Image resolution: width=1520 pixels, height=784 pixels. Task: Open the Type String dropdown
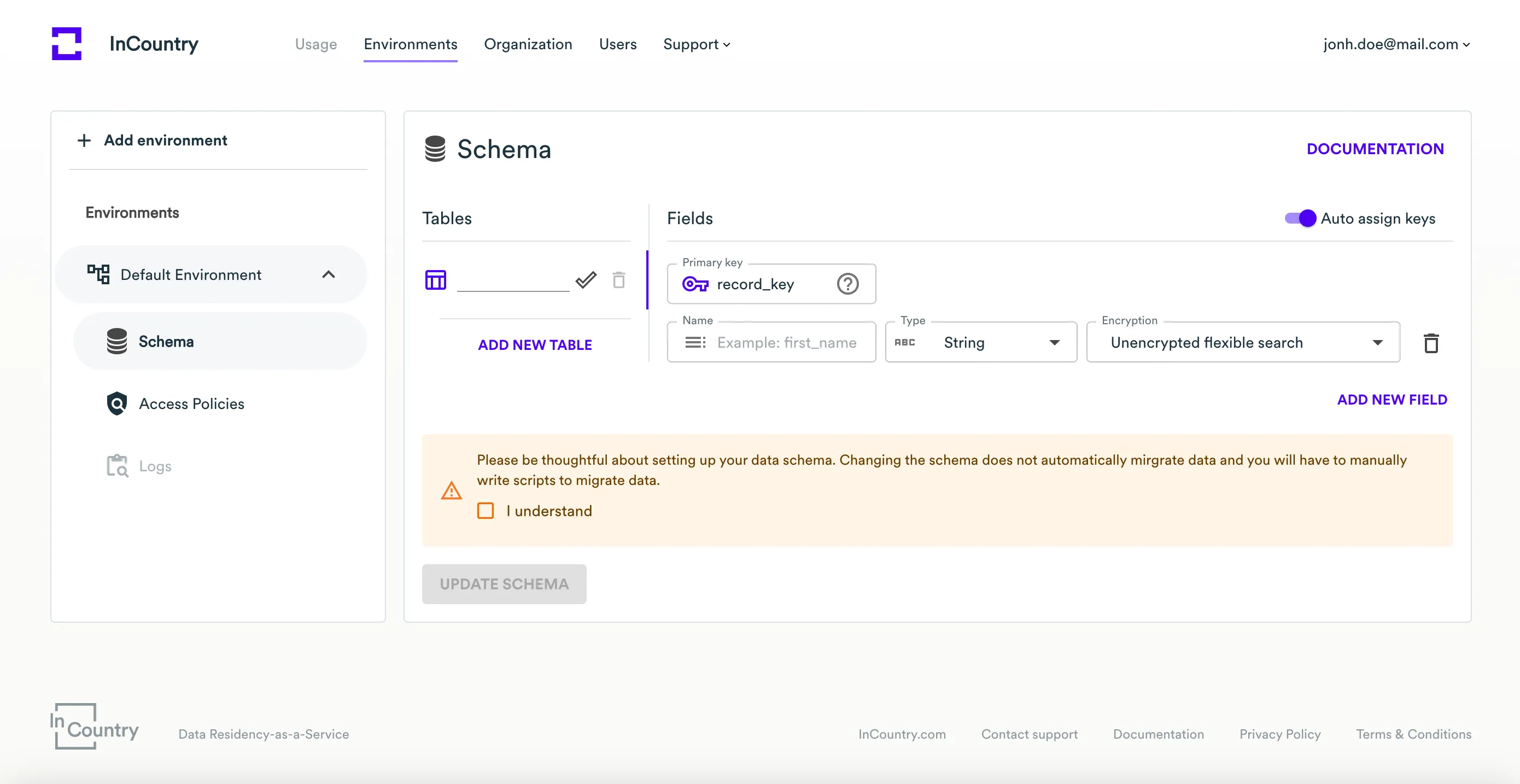[981, 342]
